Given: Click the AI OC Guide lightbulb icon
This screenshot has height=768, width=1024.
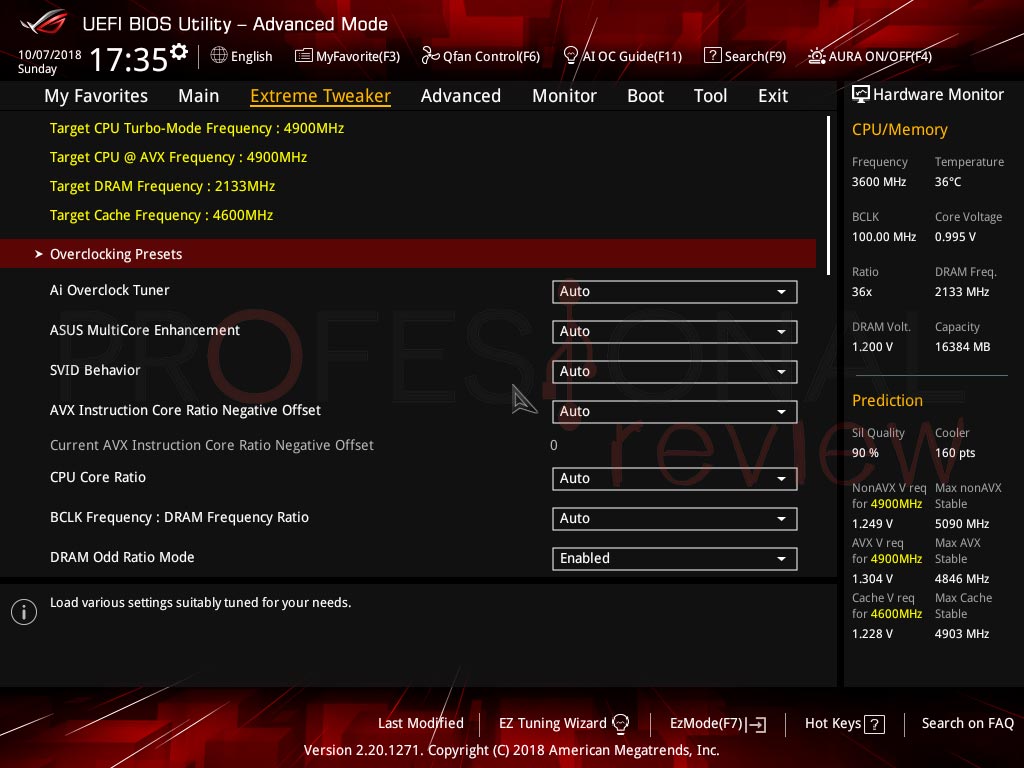Looking at the screenshot, I should coord(570,56).
